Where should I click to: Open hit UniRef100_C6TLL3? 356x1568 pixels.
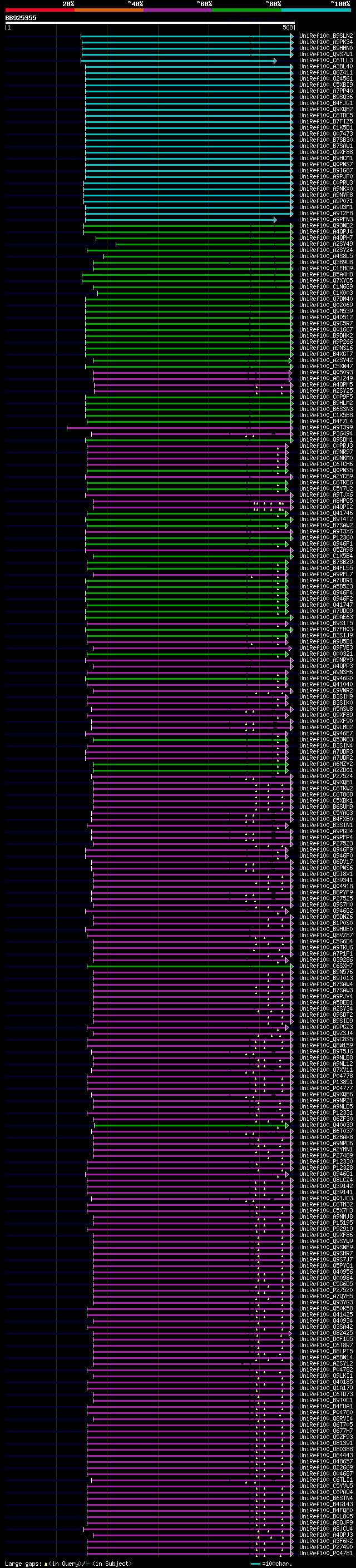tap(325, 60)
